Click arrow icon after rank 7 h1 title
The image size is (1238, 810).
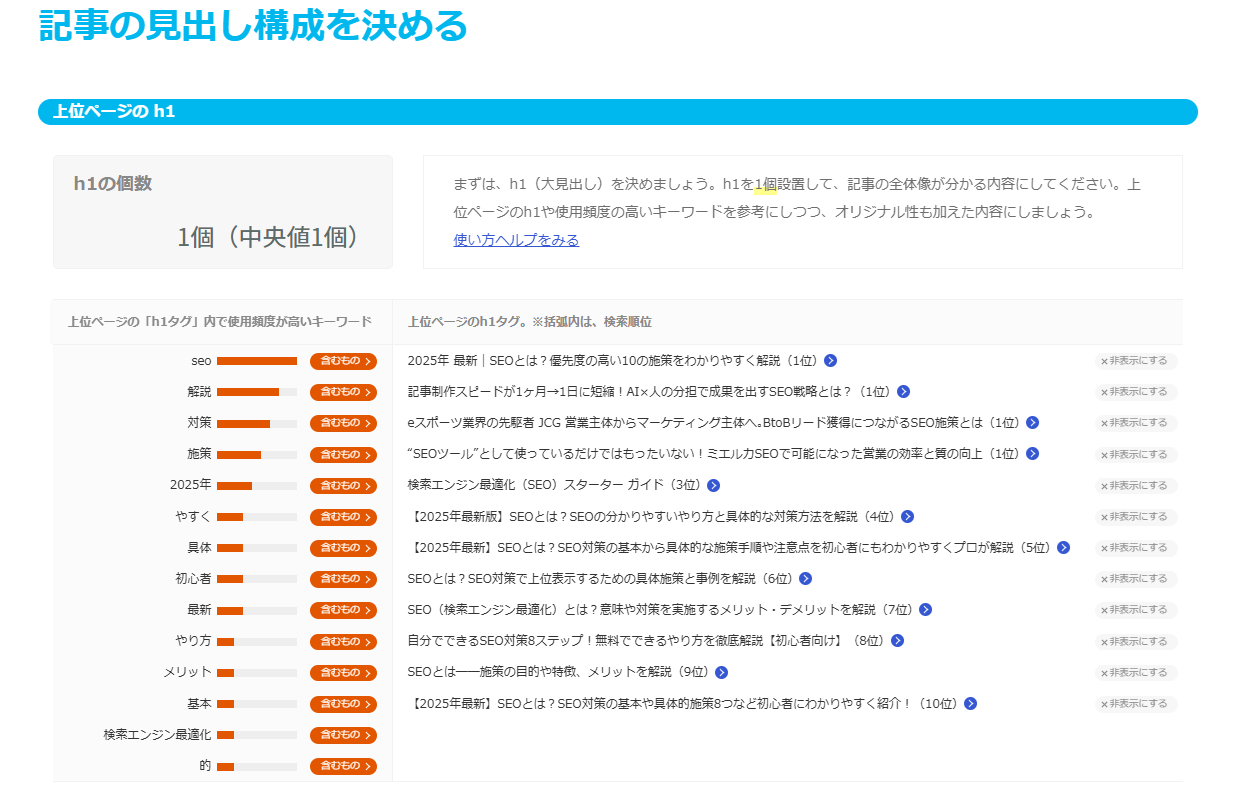pyautogui.click(x=925, y=610)
